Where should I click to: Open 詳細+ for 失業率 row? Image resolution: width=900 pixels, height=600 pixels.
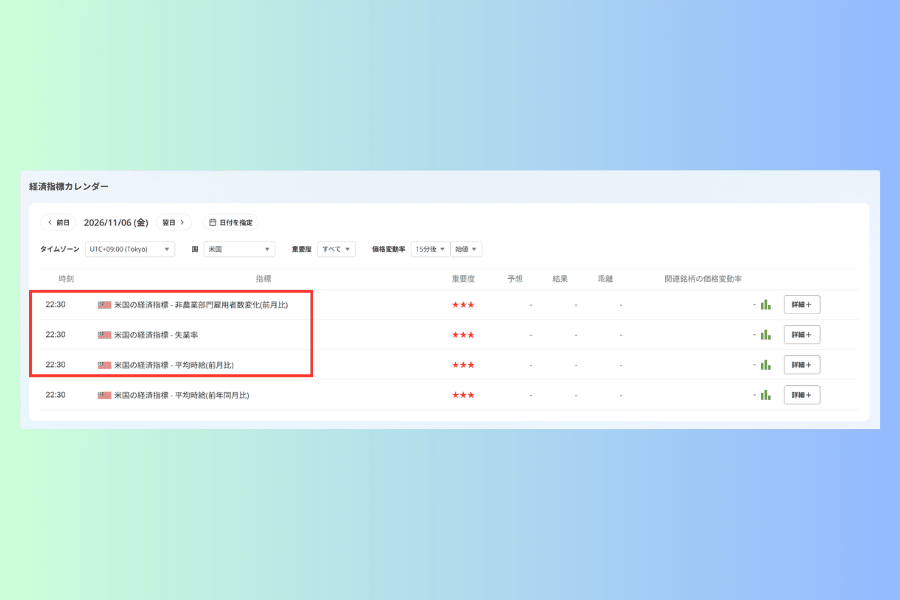[x=802, y=335]
